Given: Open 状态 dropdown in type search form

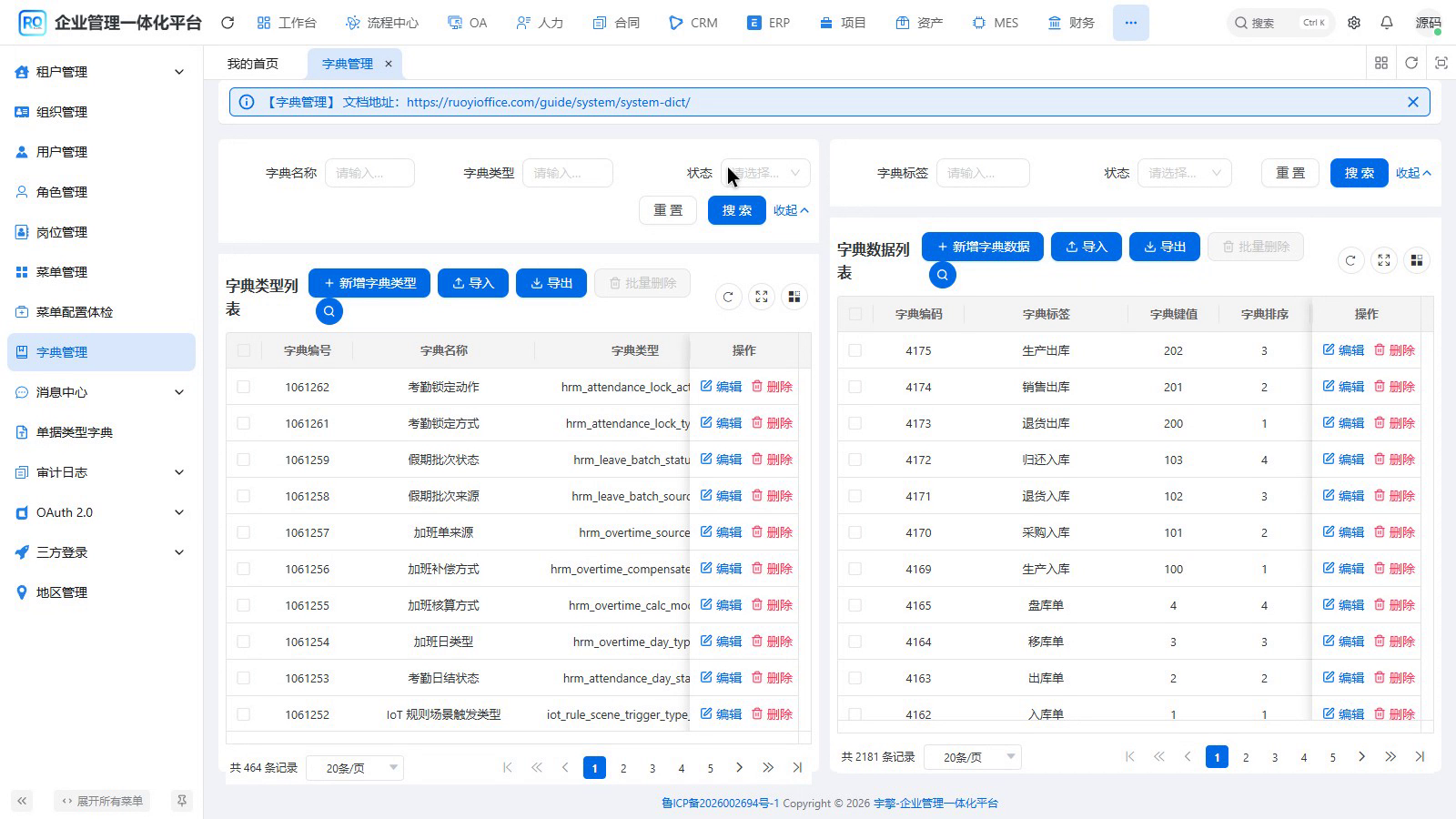Looking at the screenshot, I should tap(765, 173).
